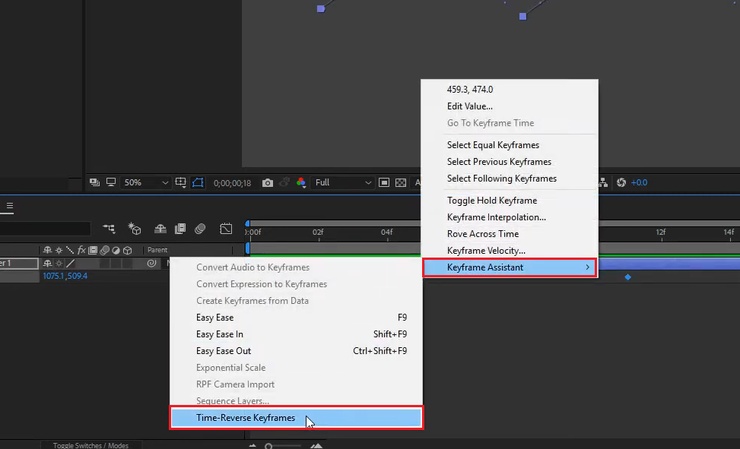This screenshot has height=449, width=740.
Task: Click the timeline zoom slider
Action: [x=268, y=445]
